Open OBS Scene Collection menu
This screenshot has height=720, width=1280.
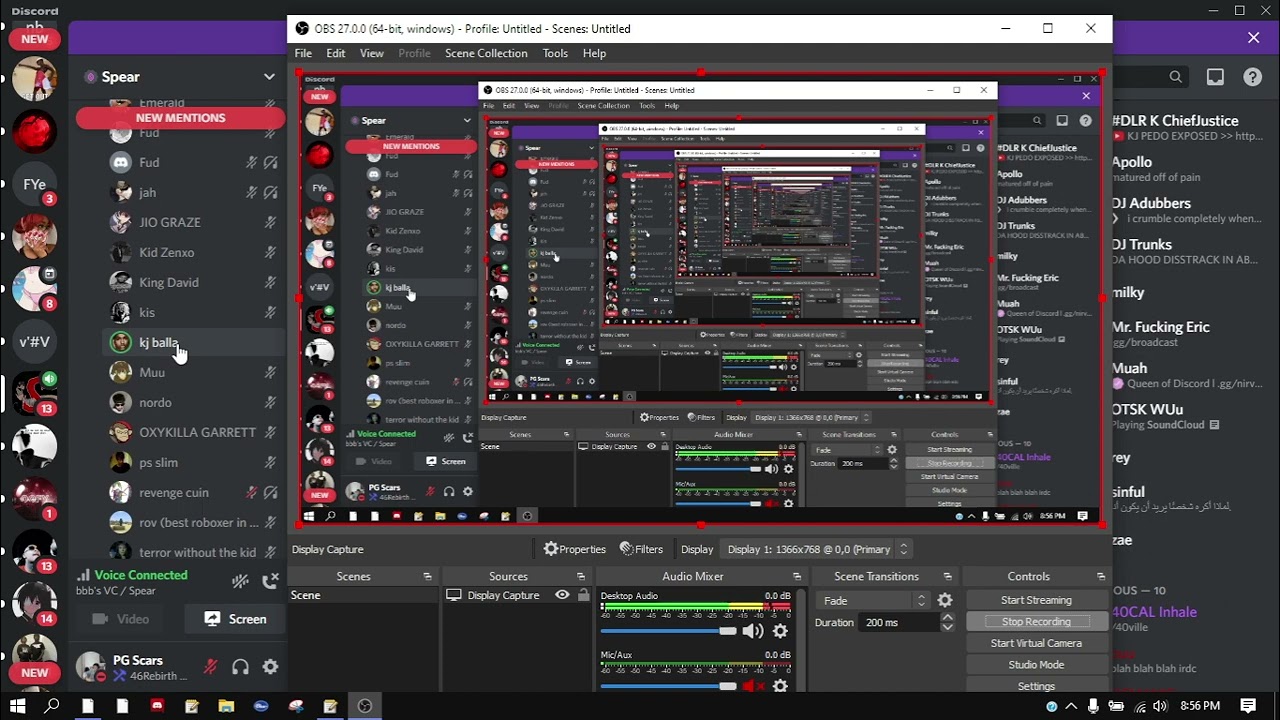coord(486,53)
